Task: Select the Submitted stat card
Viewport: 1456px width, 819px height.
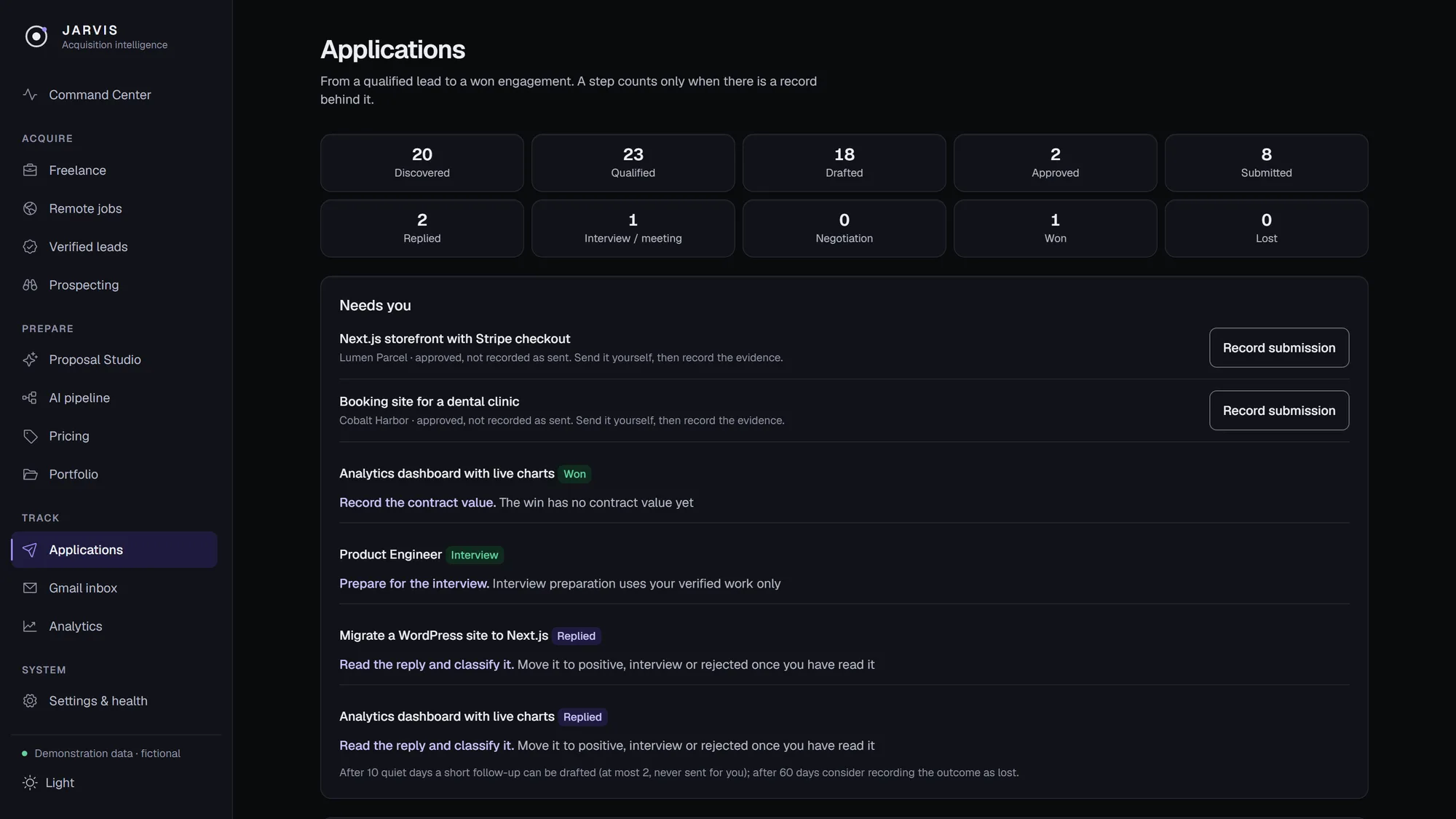Action: pos(1267,163)
